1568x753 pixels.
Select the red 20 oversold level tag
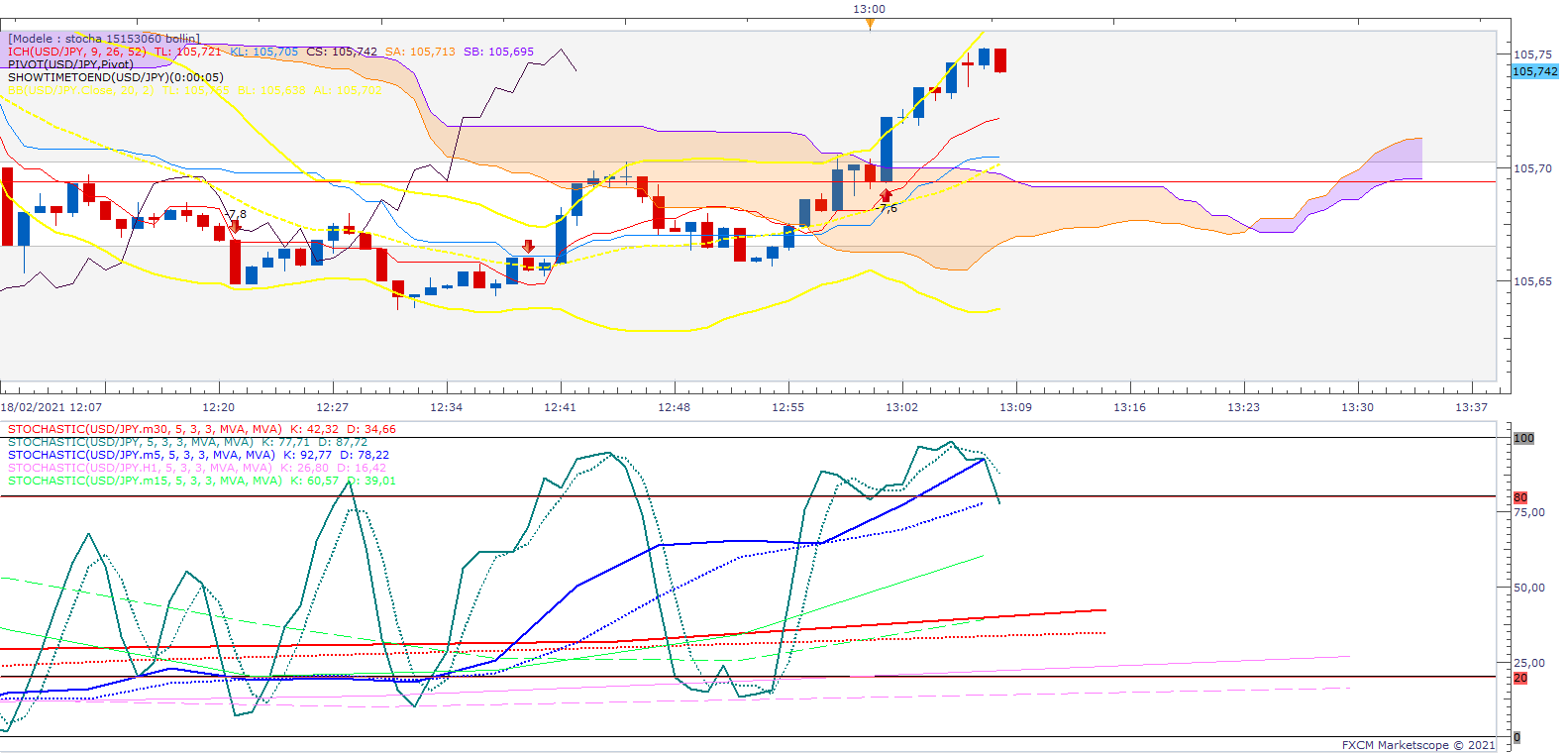tap(1520, 678)
